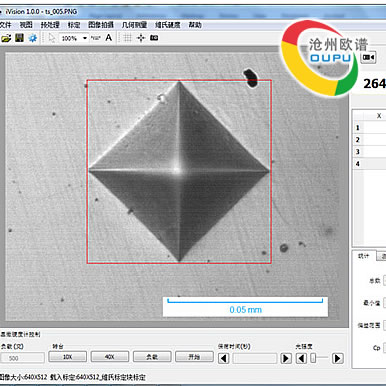The height and width of the screenshot is (386, 386).
Task: Select row 2 in results table
Action: coord(369,140)
